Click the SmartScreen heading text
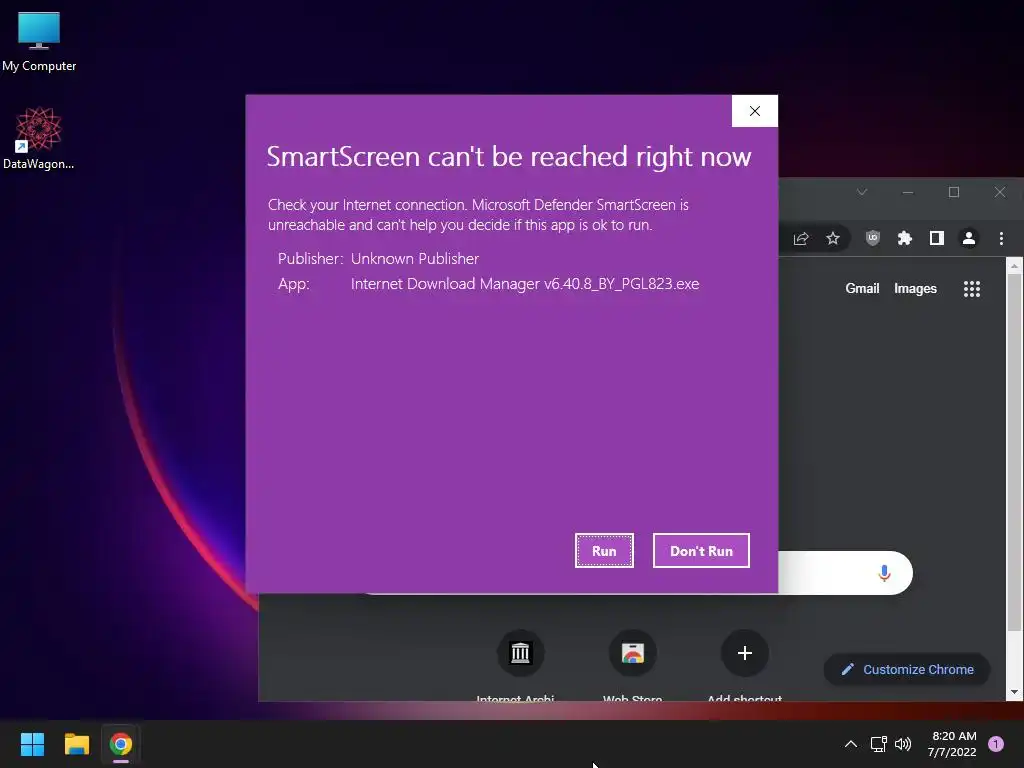 pyautogui.click(x=509, y=157)
